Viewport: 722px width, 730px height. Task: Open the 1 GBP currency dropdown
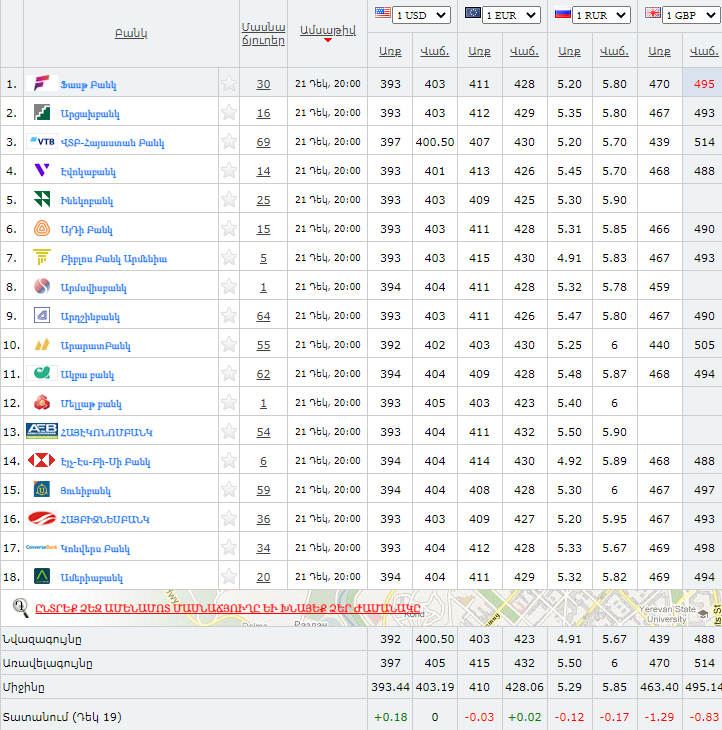tap(691, 15)
